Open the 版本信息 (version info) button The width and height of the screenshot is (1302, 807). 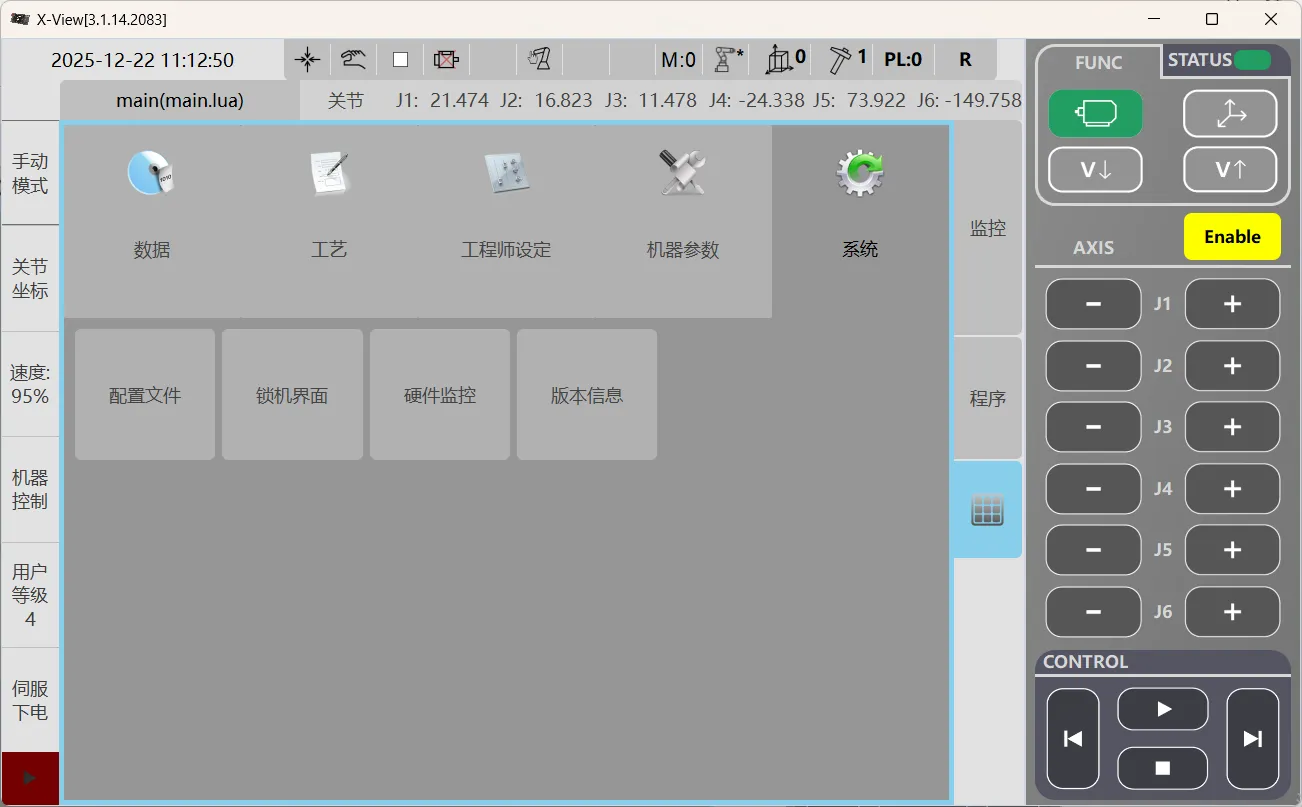click(x=587, y=395)
